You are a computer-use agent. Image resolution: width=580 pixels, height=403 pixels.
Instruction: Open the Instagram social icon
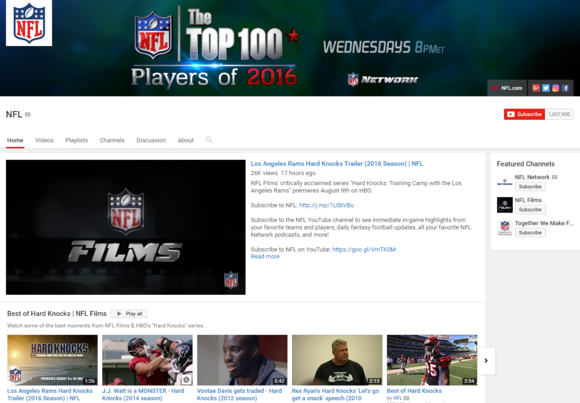[x=555, y=88]
